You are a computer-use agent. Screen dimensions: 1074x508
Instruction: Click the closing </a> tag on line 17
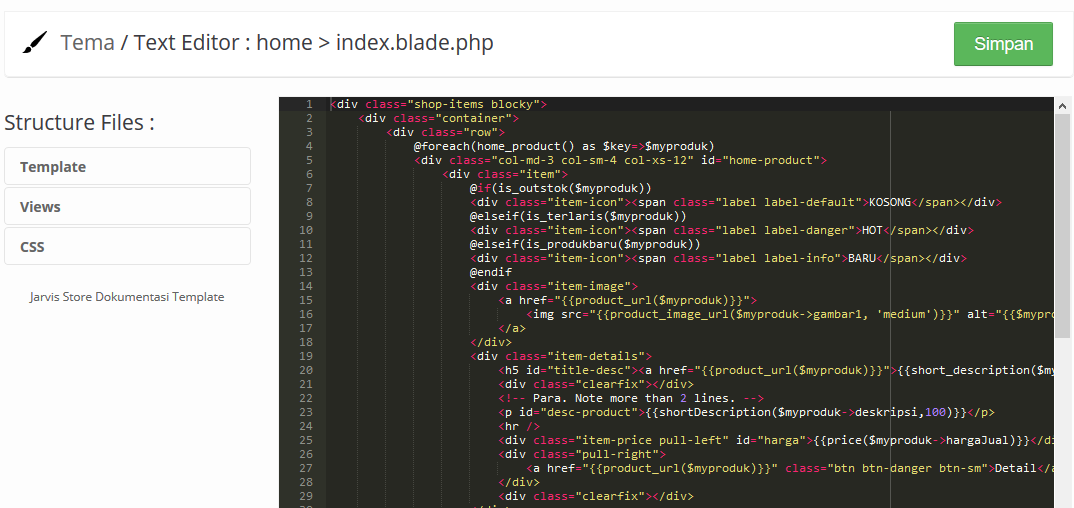pos(512,327)
